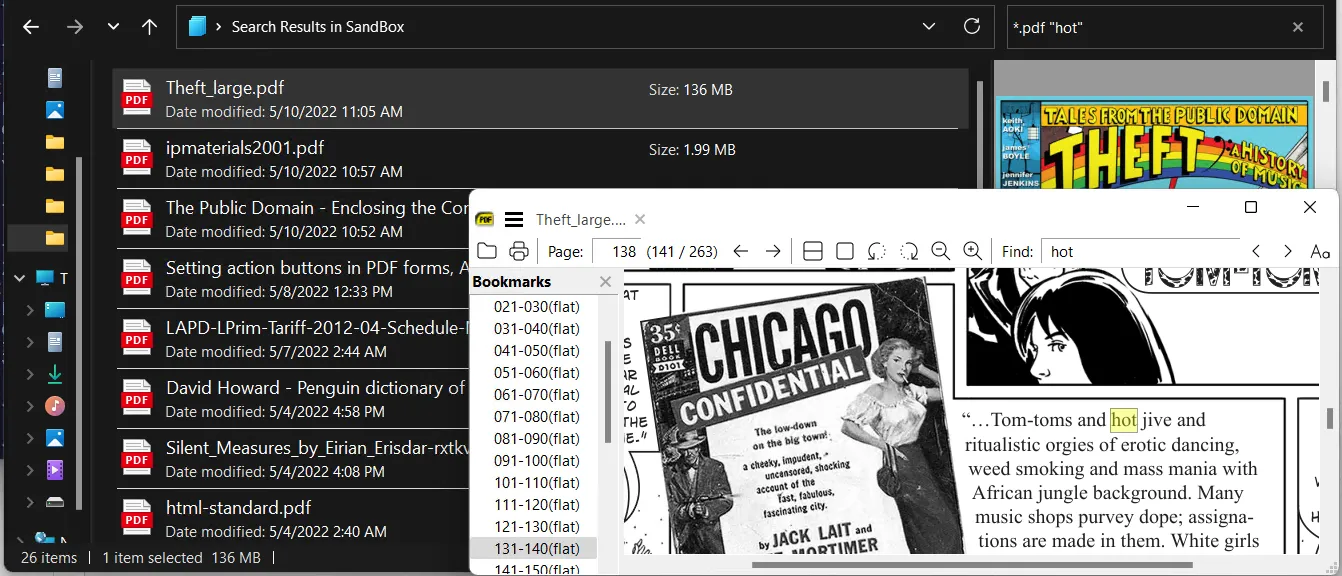Close the Theft_large tab in PDF viewer
1342x576 pixels.
[x=640, y=219]
